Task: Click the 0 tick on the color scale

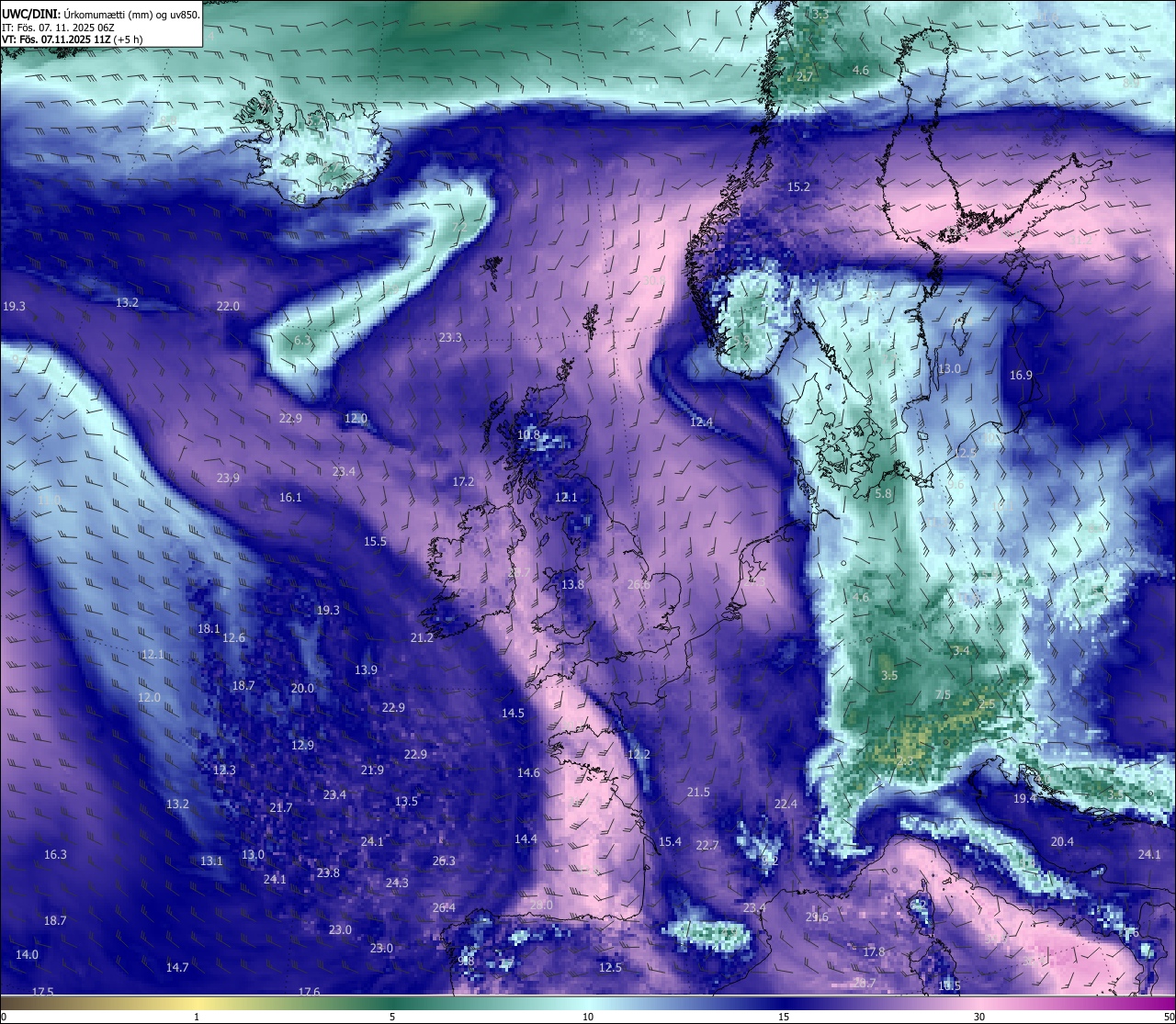Action: 4,1017
